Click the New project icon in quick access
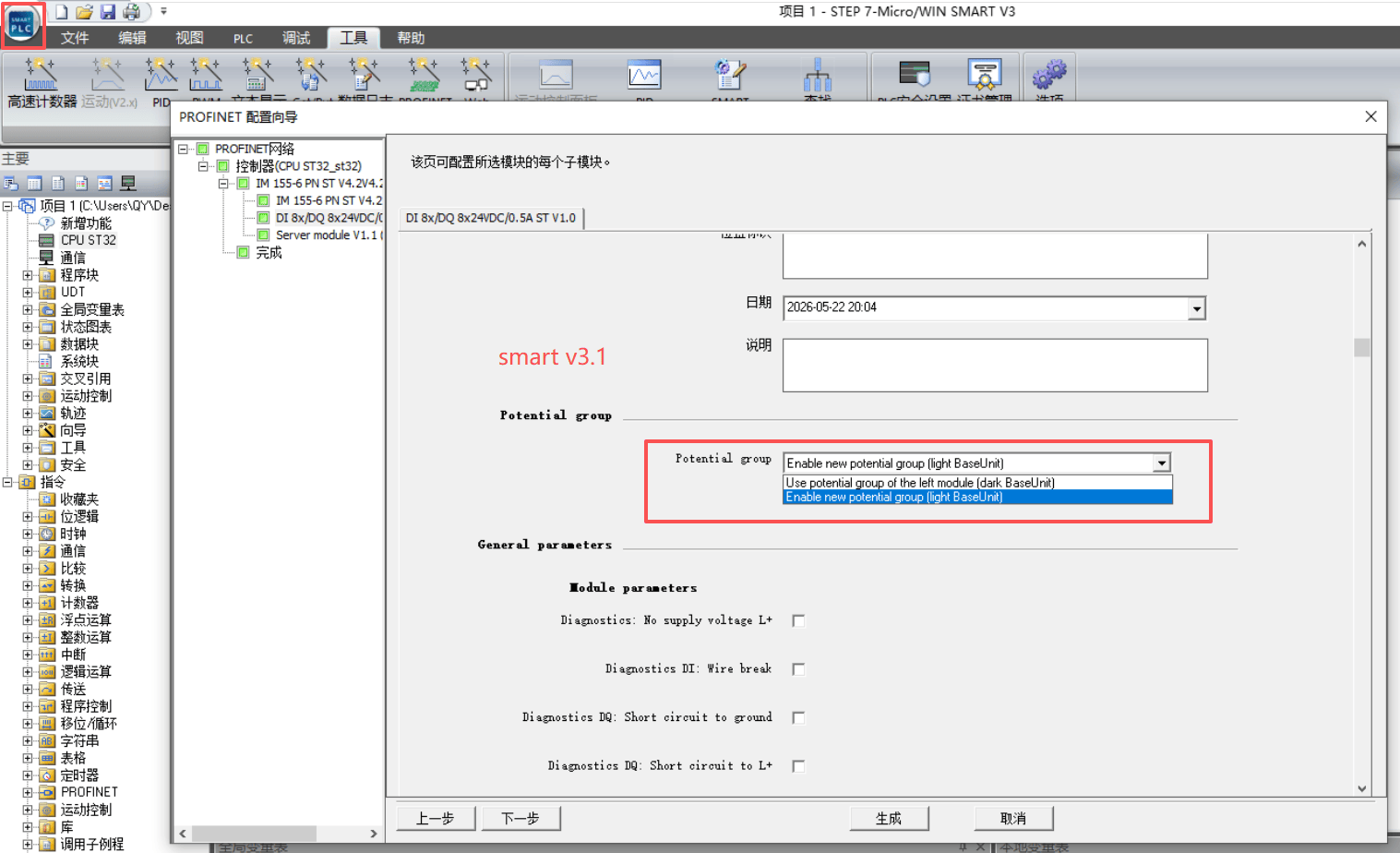Screen dimensions: 1400x853 tap(62, 11)
